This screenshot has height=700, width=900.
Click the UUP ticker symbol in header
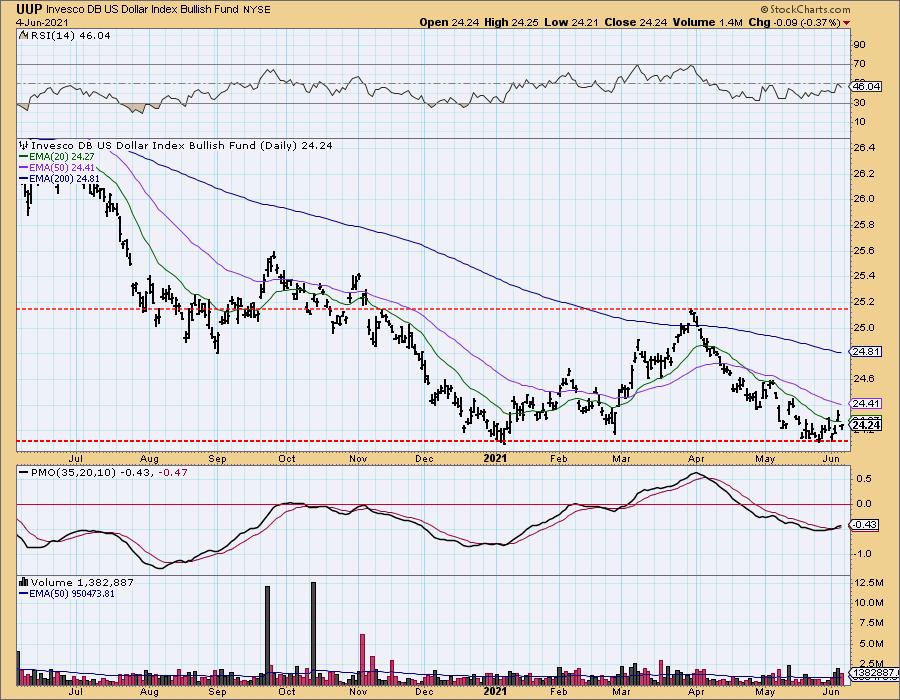19,9
